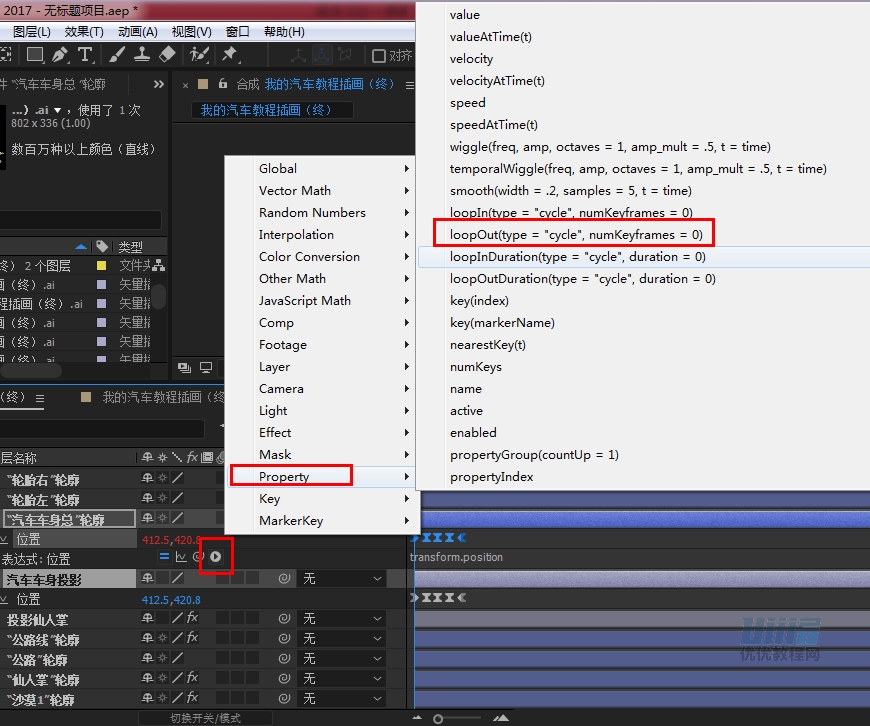Select the Pen tool in toolbar
Screen dimensions: 870x726
click(x=60, y=55)
